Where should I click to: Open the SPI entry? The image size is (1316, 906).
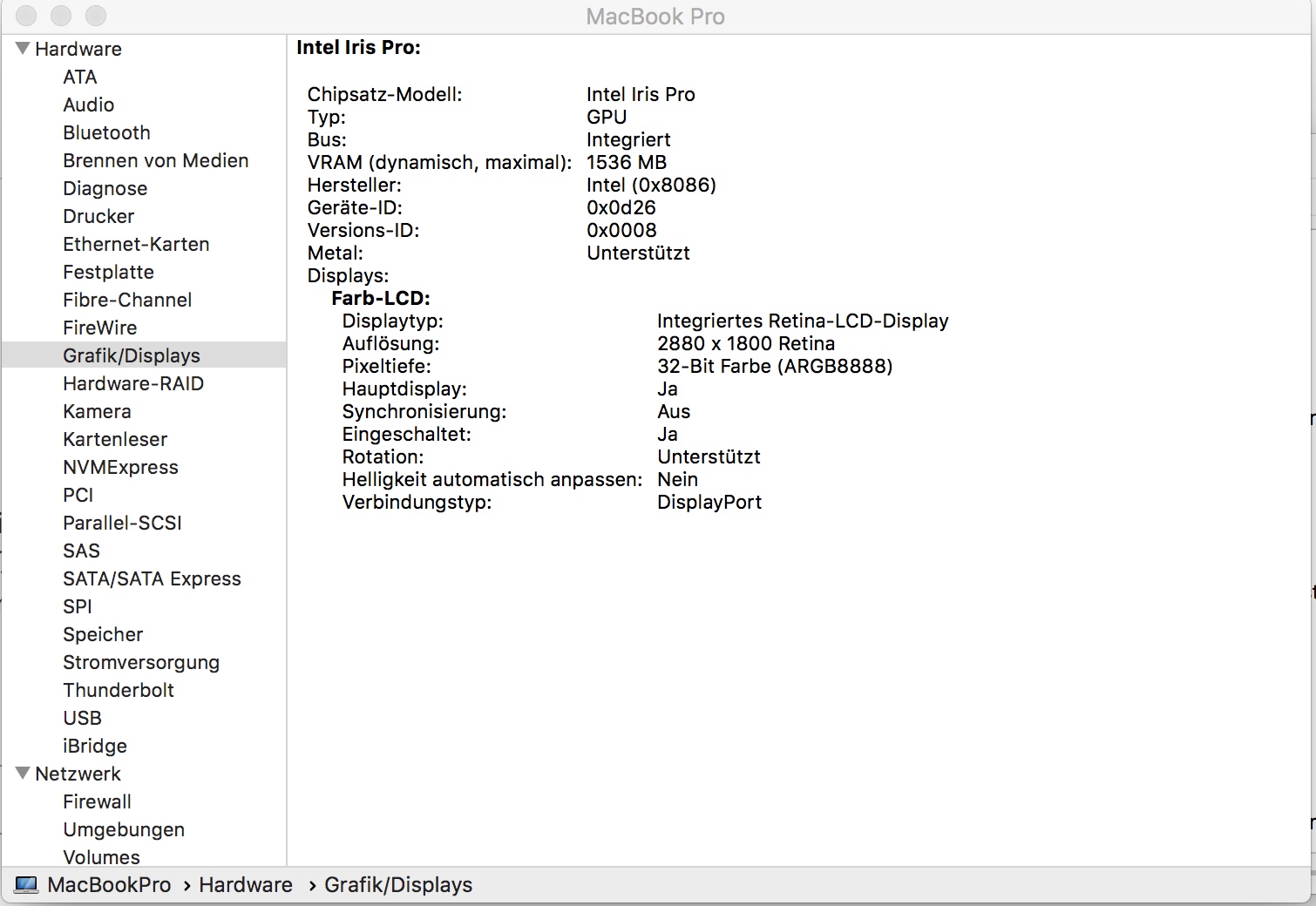point(77,606)
